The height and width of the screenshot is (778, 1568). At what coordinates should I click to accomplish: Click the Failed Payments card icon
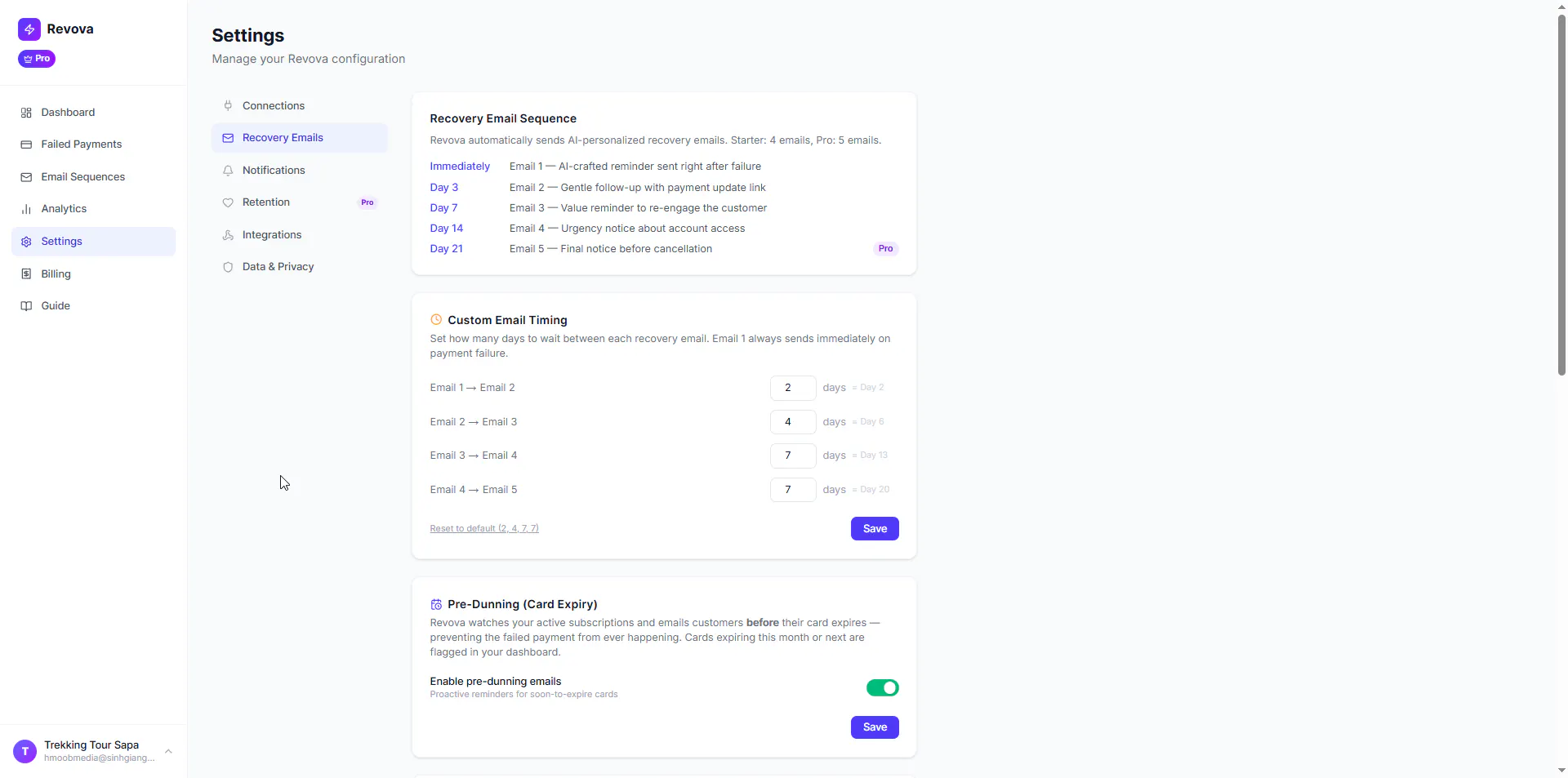point(26,144)
